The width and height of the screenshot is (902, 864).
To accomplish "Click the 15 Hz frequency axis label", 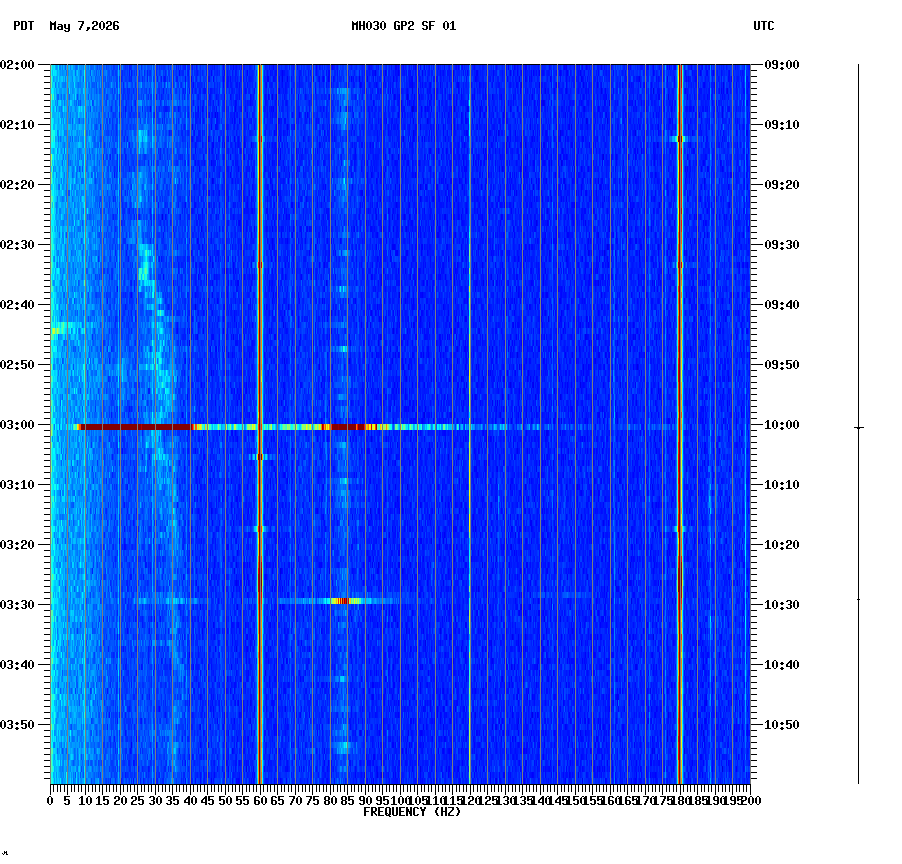I will coord(102,801).
